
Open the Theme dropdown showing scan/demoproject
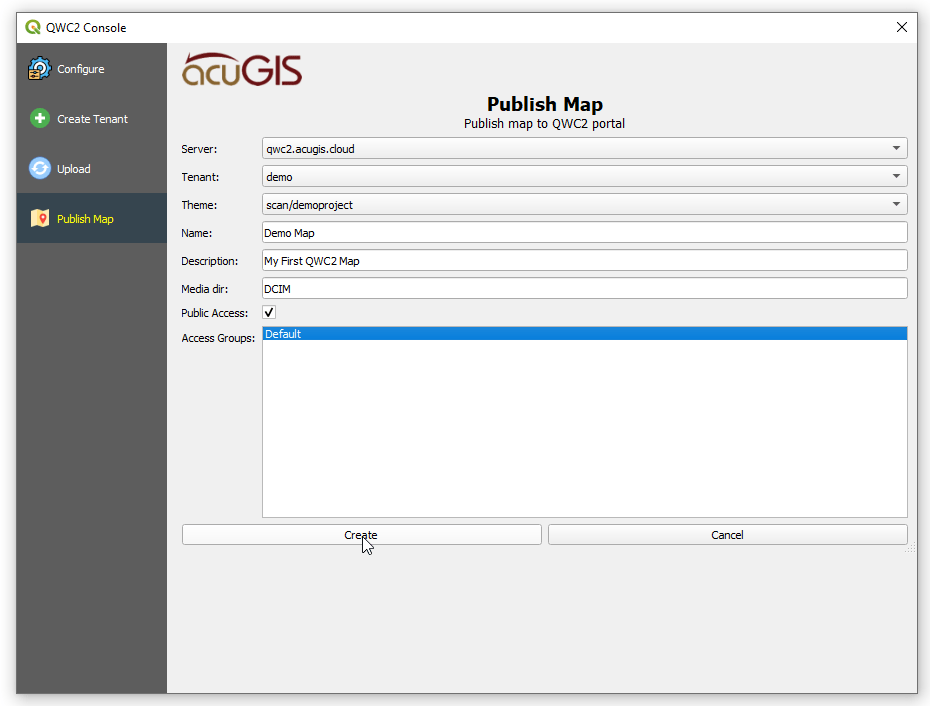click(584, 205)
